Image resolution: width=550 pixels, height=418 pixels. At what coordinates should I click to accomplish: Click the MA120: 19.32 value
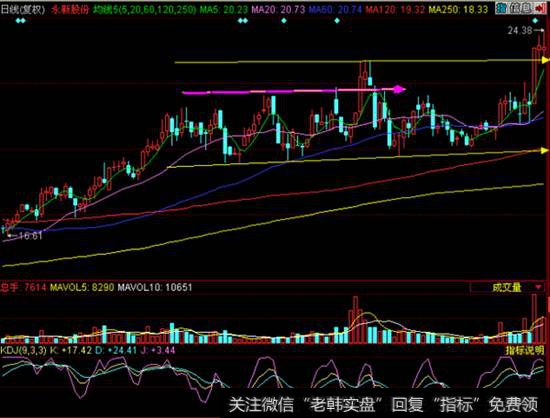395,9
